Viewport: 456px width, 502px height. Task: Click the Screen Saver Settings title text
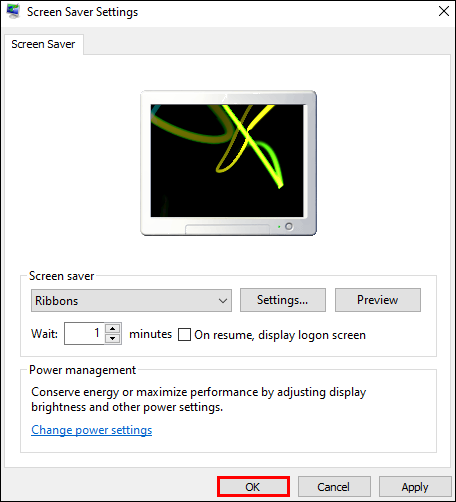[x=82, y=12]
